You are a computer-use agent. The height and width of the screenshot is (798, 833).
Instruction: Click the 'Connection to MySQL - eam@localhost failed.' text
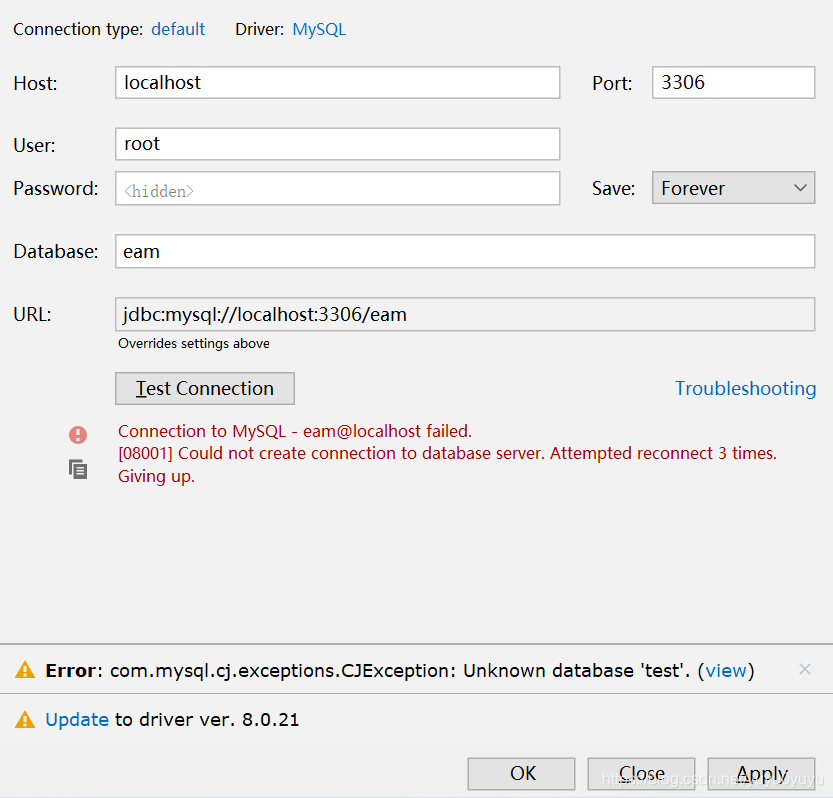295,431
